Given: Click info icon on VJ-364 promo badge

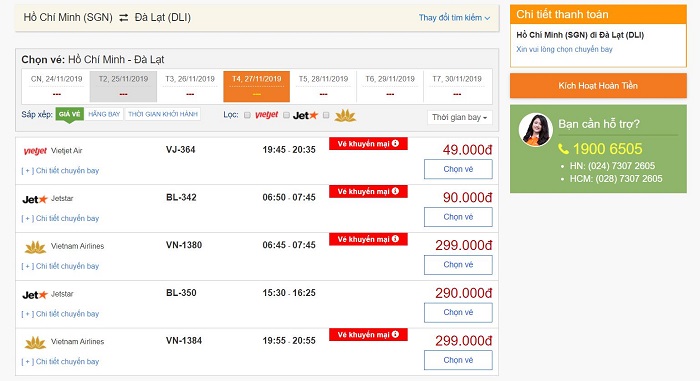Looking at the screenshot, I should coord(395,143).
